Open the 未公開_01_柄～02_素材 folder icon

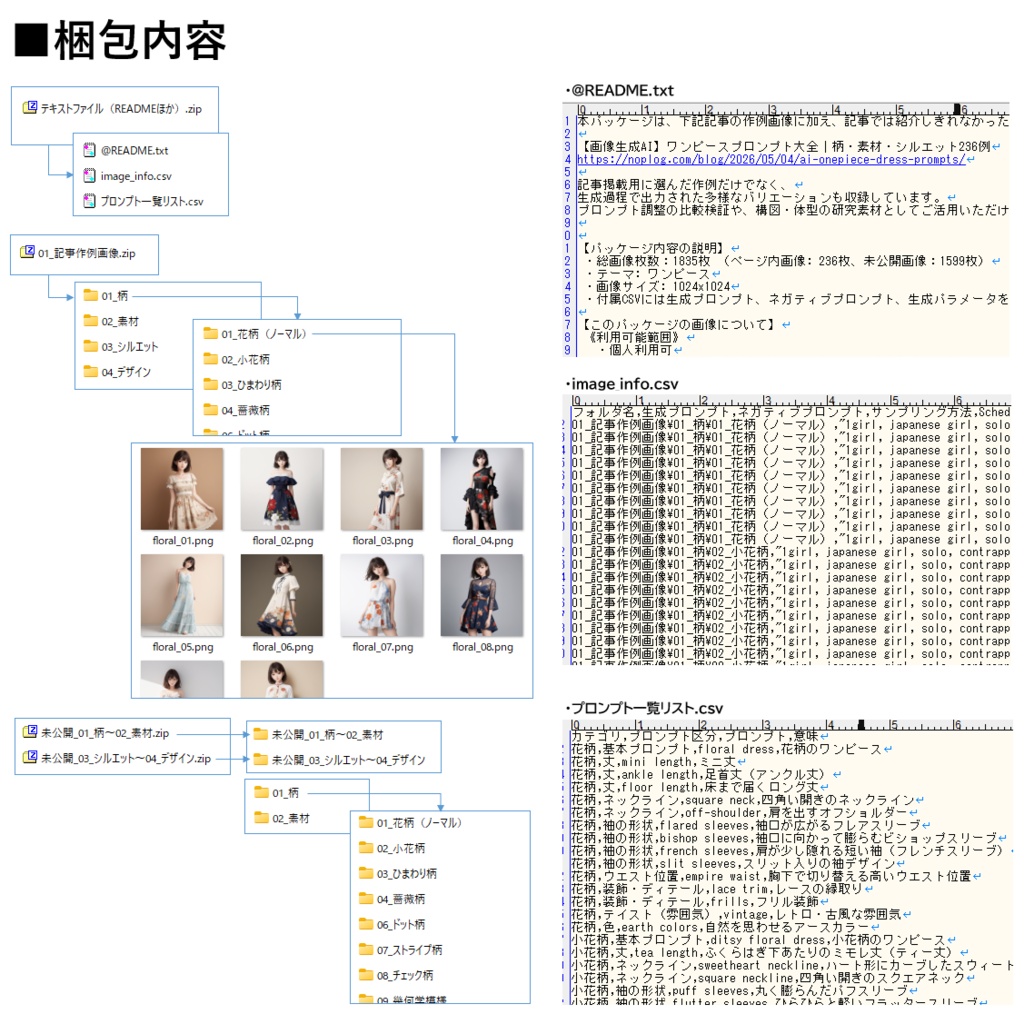point(261,733)
